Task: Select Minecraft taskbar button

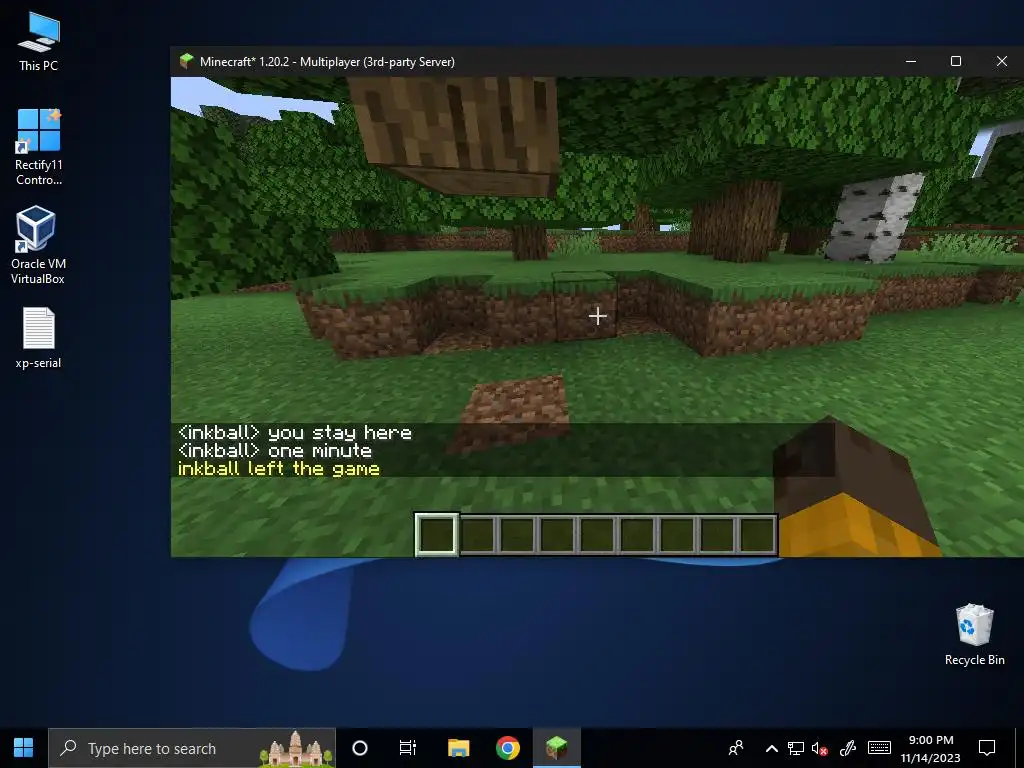Action: click(556, 748)
